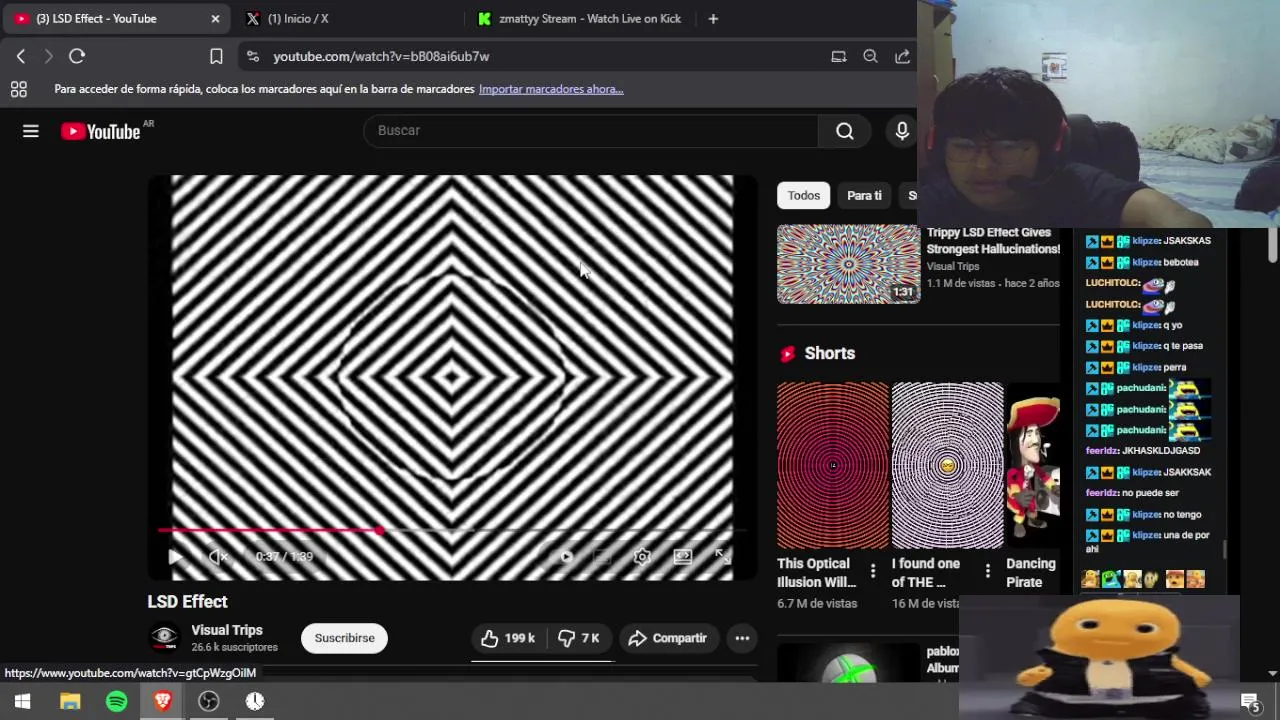This screenshot has height=720, width=1280.
Task: Click Importar marcadores ahora link
Action: pos(551,89)
